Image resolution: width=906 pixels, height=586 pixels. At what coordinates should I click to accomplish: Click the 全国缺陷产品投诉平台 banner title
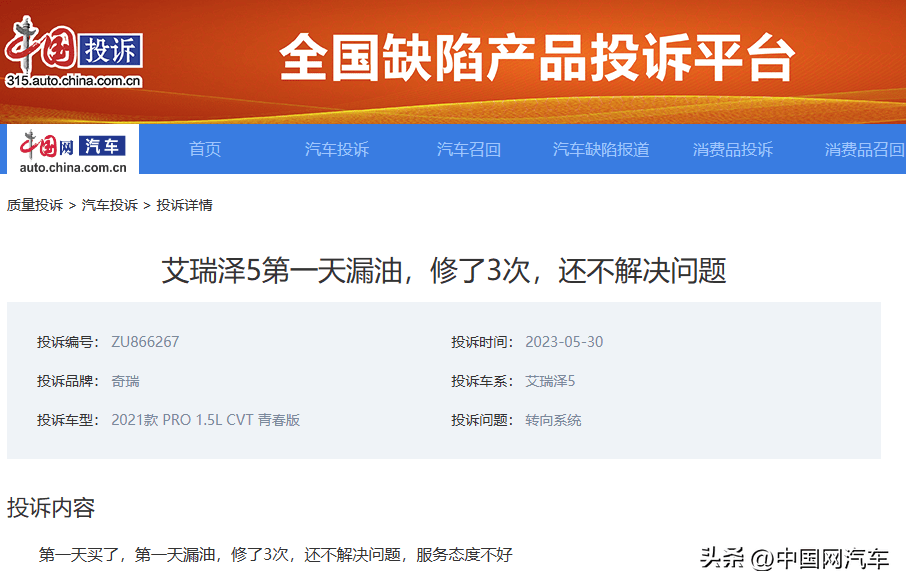pos(537,57)
